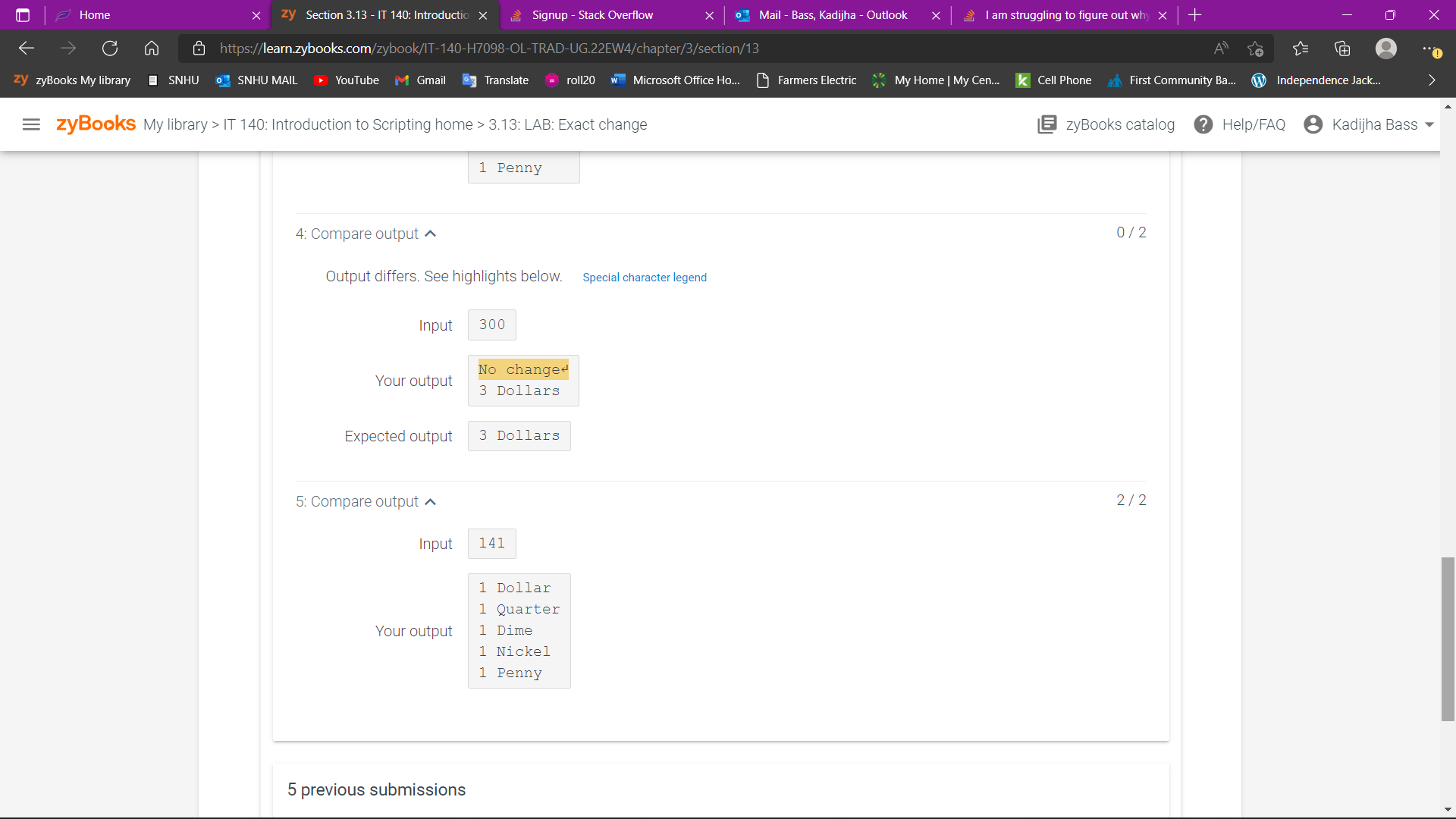Toggle the sidebar navigation panel open
This screenshot has height=819, width=1456.
[x=31, y=124]
